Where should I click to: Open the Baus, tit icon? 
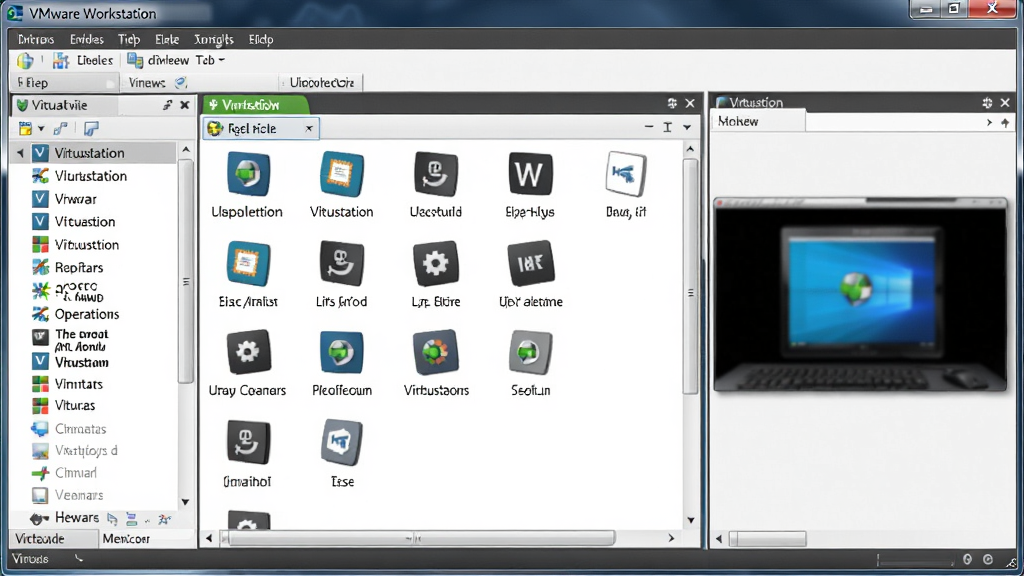[626, 174]
